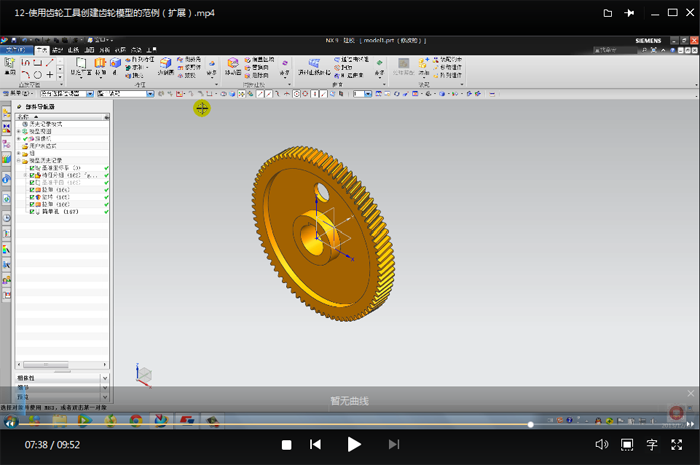The image size is (700, 465).
Task: Mute the video player volume
Action: pyautogui.click(x=601, y=444)
